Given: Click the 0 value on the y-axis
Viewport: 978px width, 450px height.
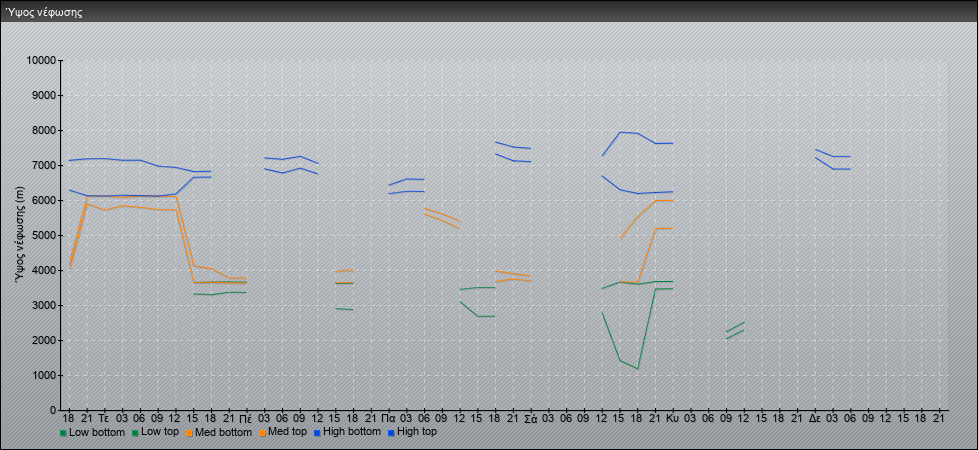Looking at the screenshot, I should click(54, 410).
